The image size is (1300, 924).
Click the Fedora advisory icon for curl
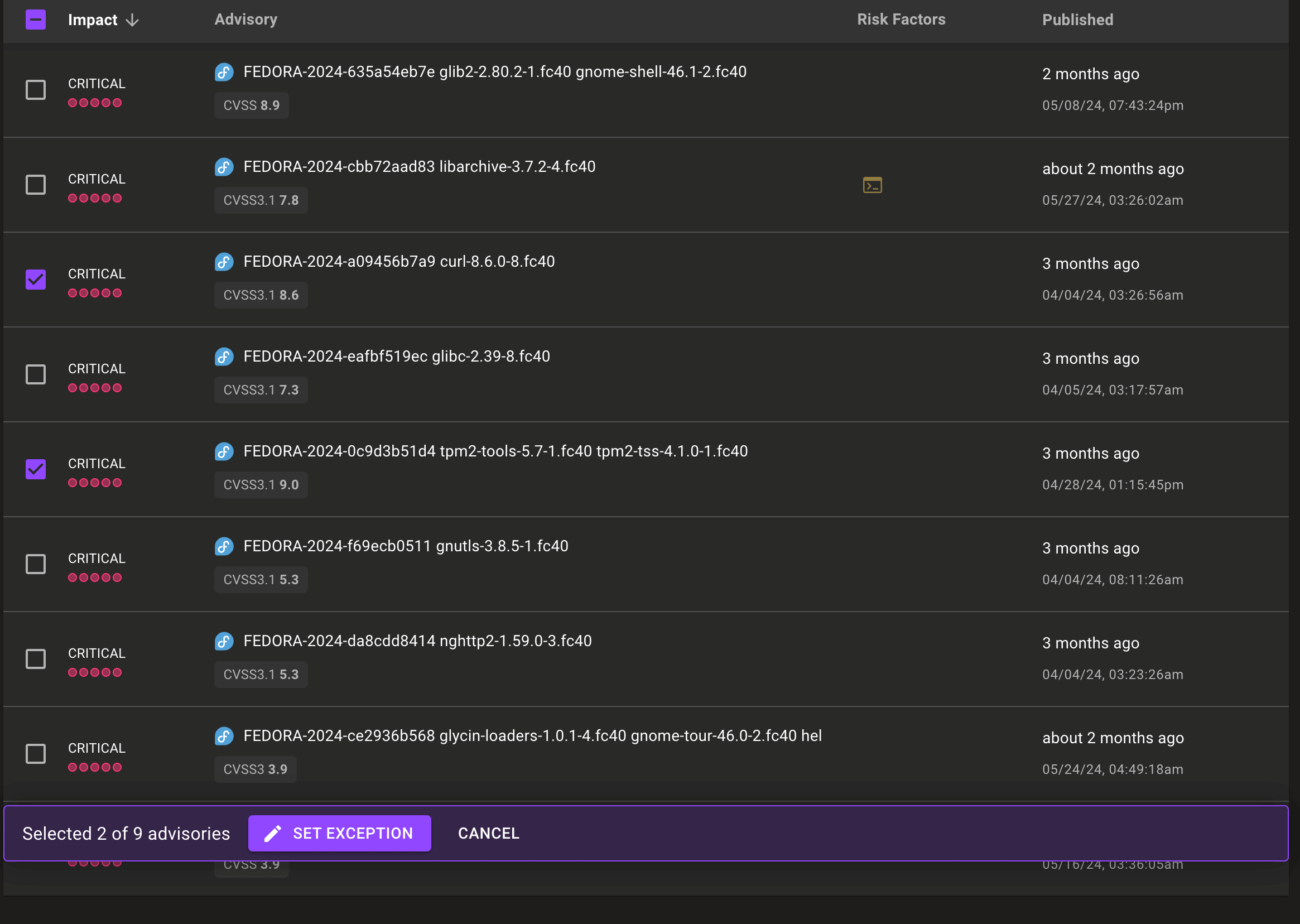click(x=224, y=261)
